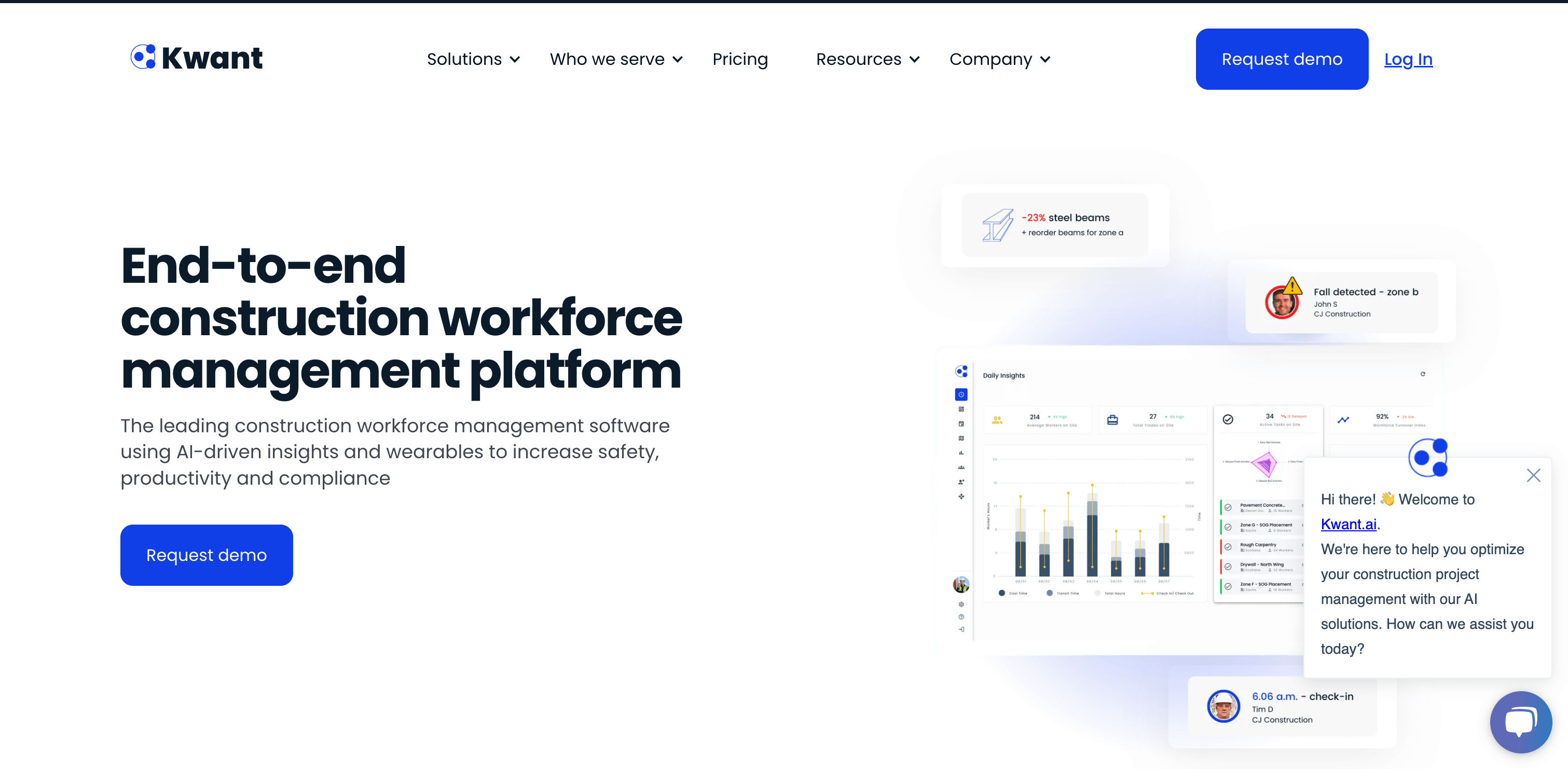1568x769 pixels.
Task: Click the logout arrow icon in dashboard sidebar
Action: coord(961,629)
